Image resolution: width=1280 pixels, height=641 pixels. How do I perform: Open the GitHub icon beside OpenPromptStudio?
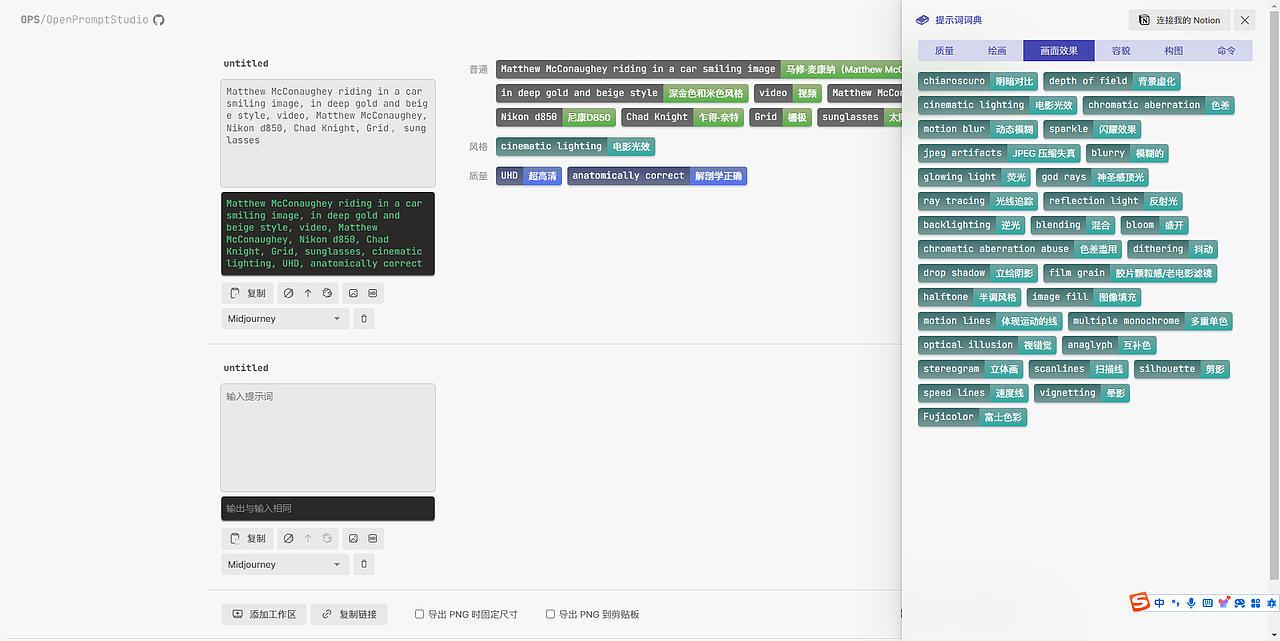click(159, 20)
